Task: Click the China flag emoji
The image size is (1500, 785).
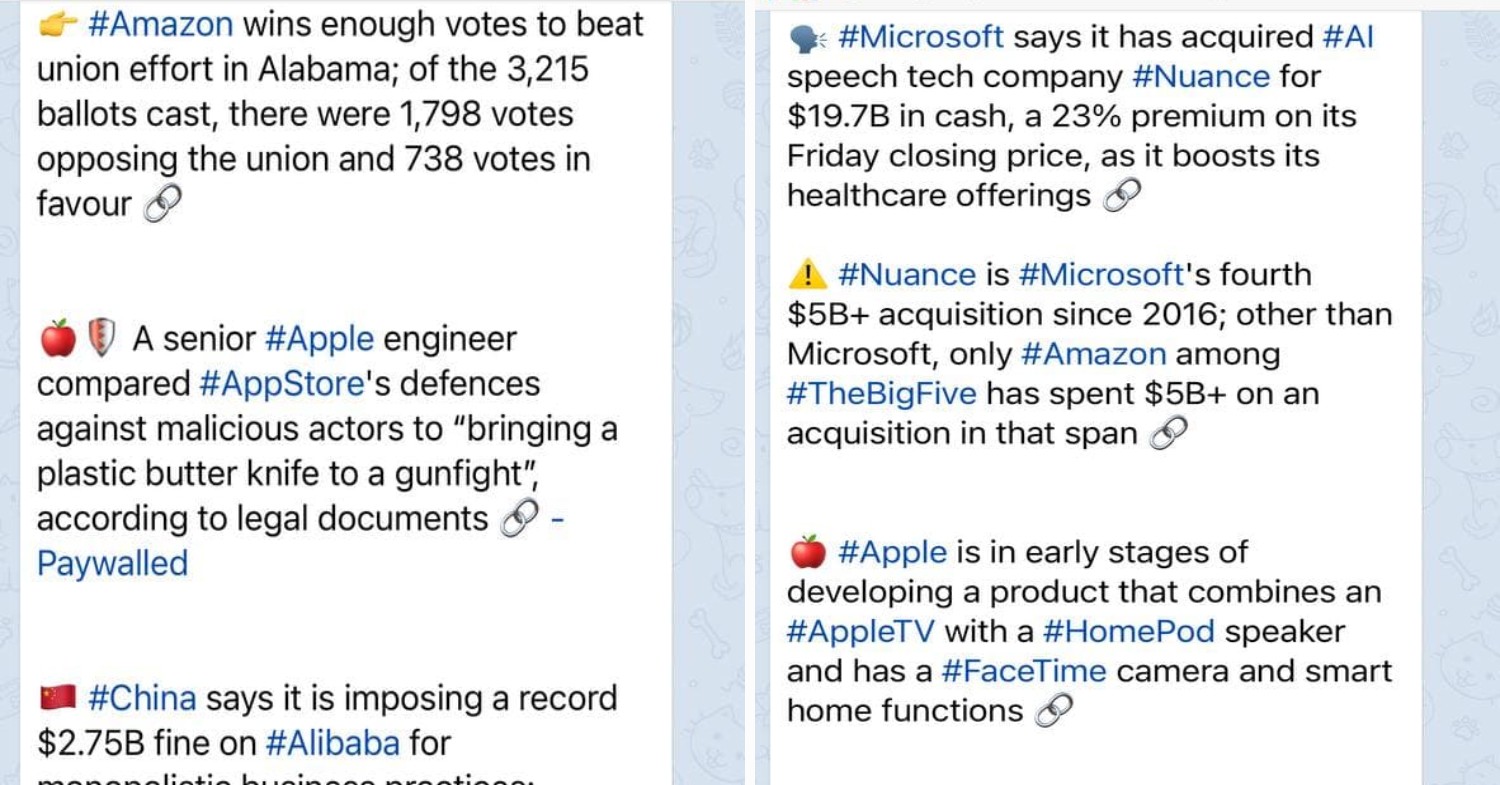Action: pyautogui.click(x=58, y=698)
